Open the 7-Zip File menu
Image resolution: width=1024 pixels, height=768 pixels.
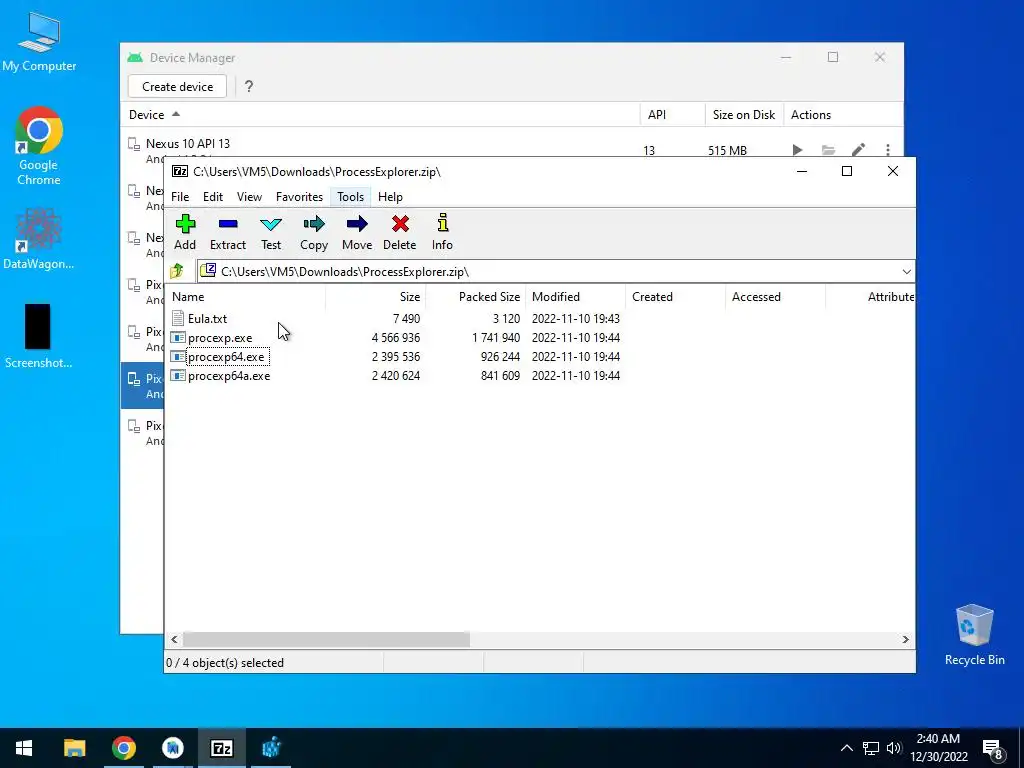[x=180, y=197]
